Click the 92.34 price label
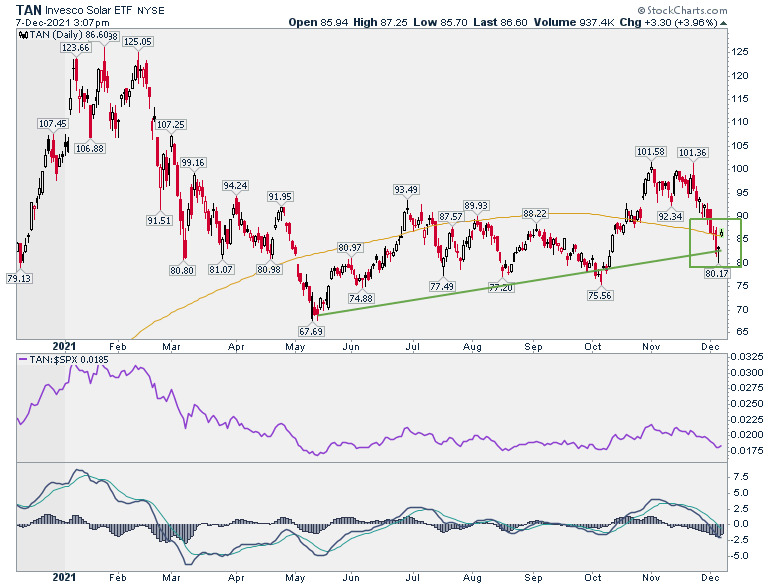 (x=670, y=216)
